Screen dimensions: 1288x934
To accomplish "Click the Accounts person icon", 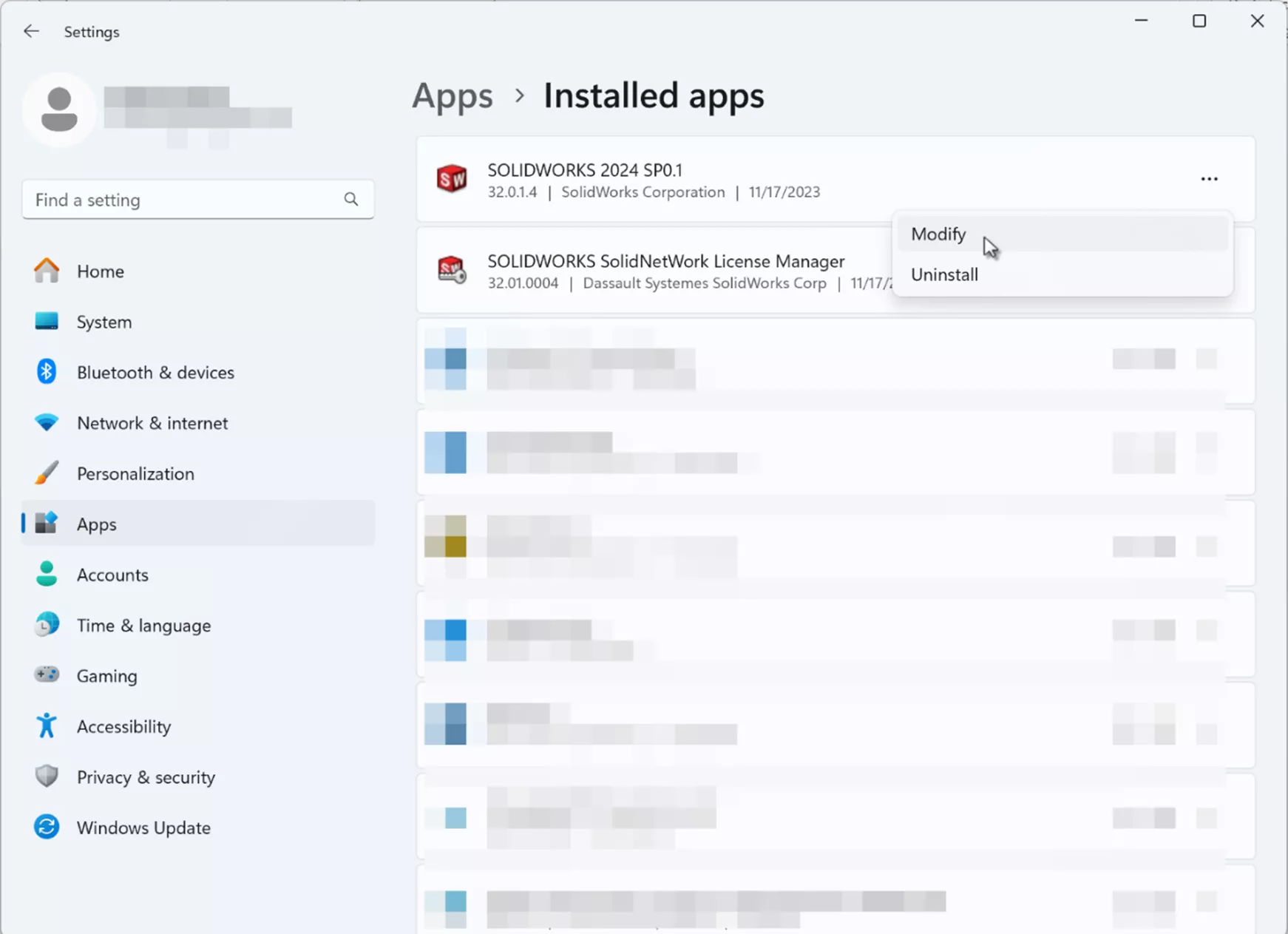I will (x=47, y=574).
